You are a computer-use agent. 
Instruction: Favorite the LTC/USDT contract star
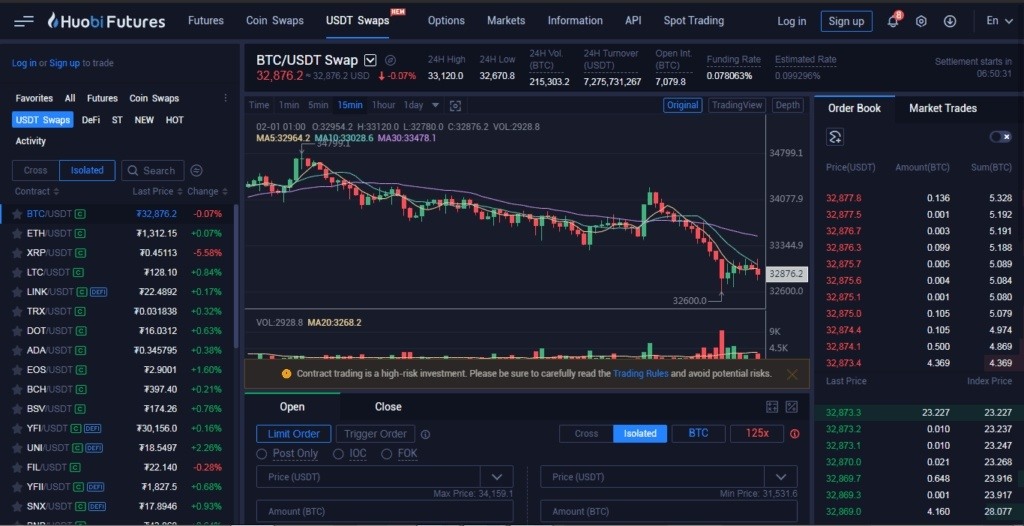pos(18,272)
